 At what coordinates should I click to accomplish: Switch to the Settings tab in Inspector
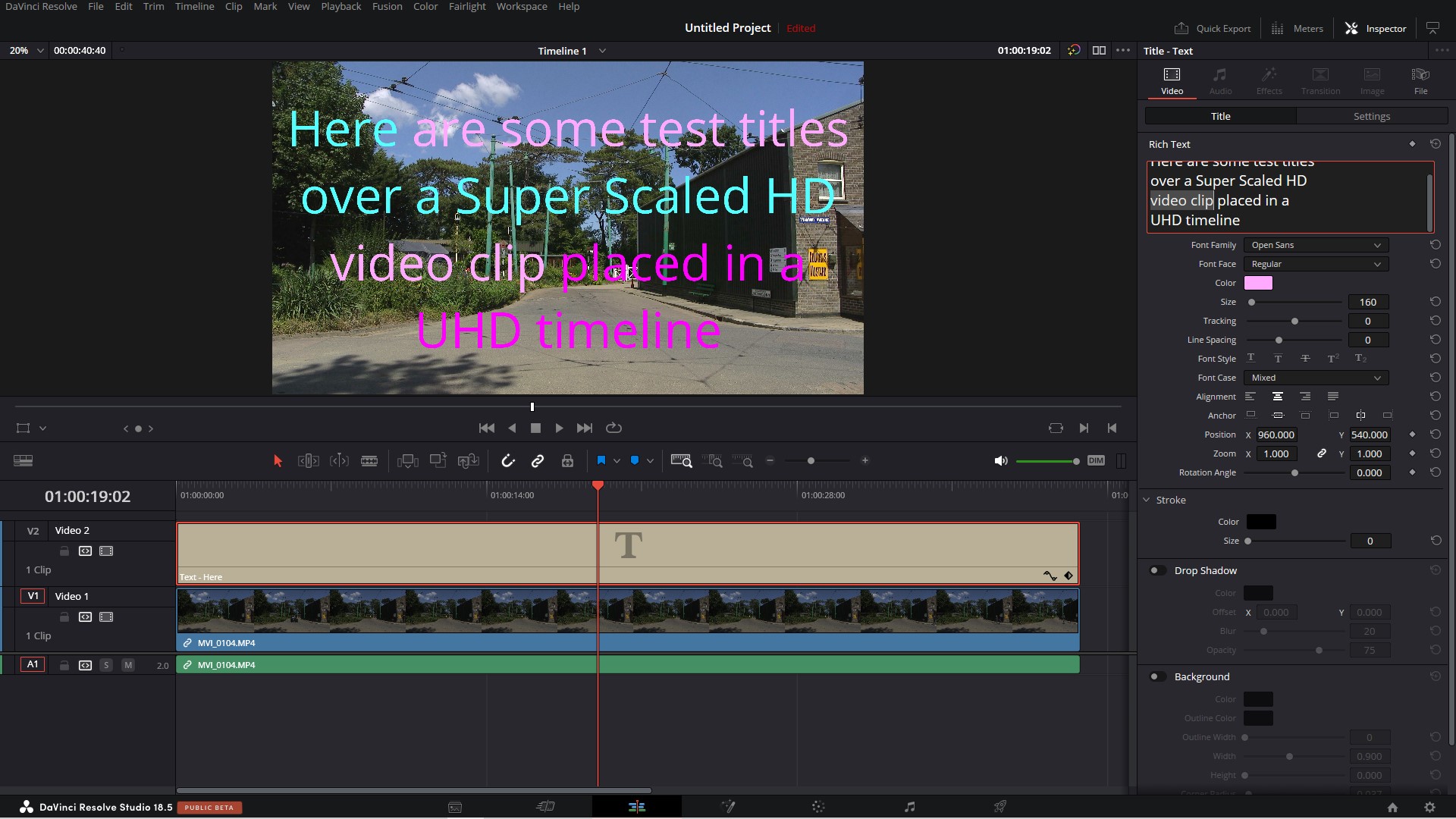coord(1371,116)
